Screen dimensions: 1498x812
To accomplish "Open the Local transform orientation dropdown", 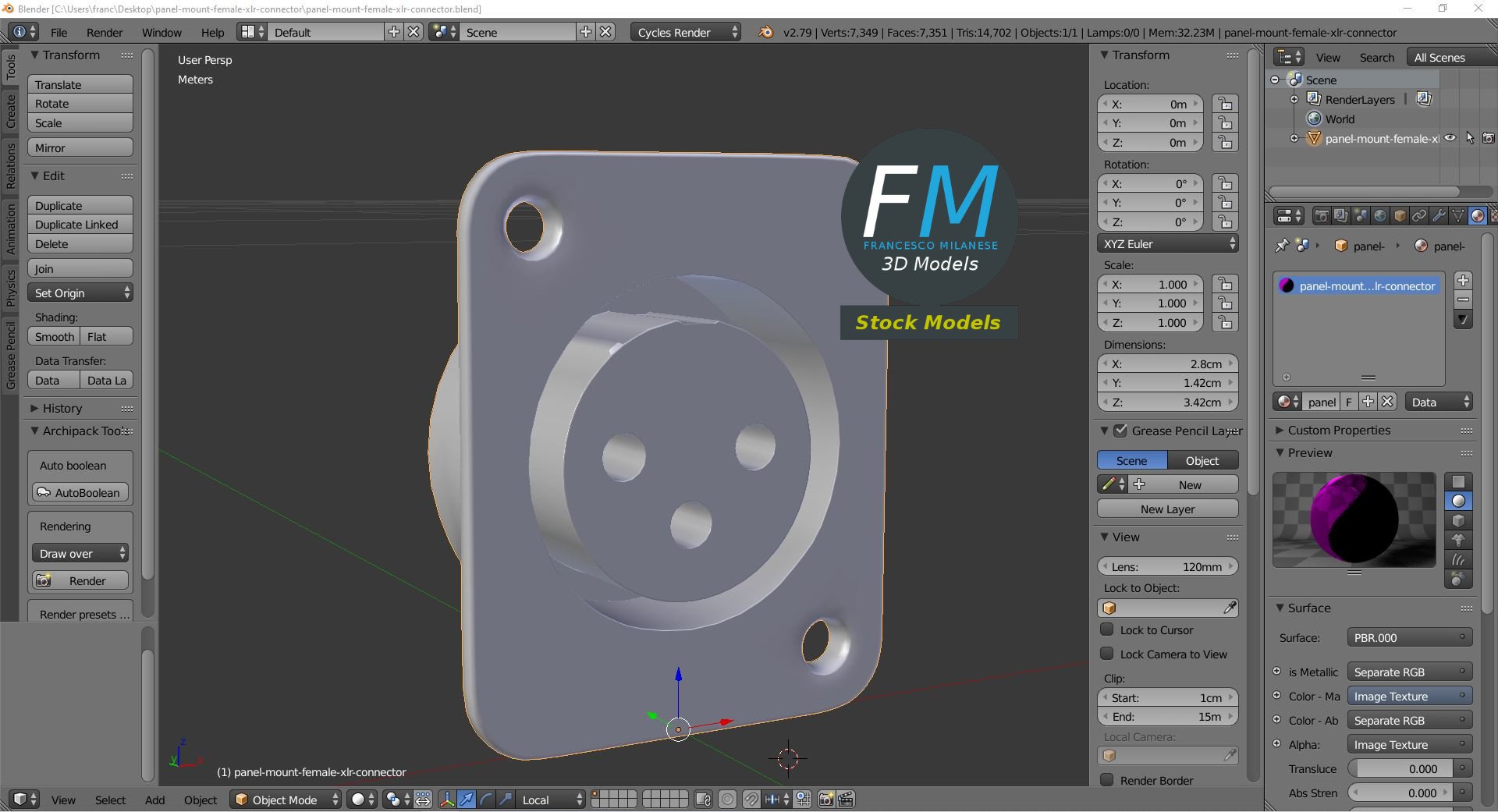I will (x=551, y=800).
